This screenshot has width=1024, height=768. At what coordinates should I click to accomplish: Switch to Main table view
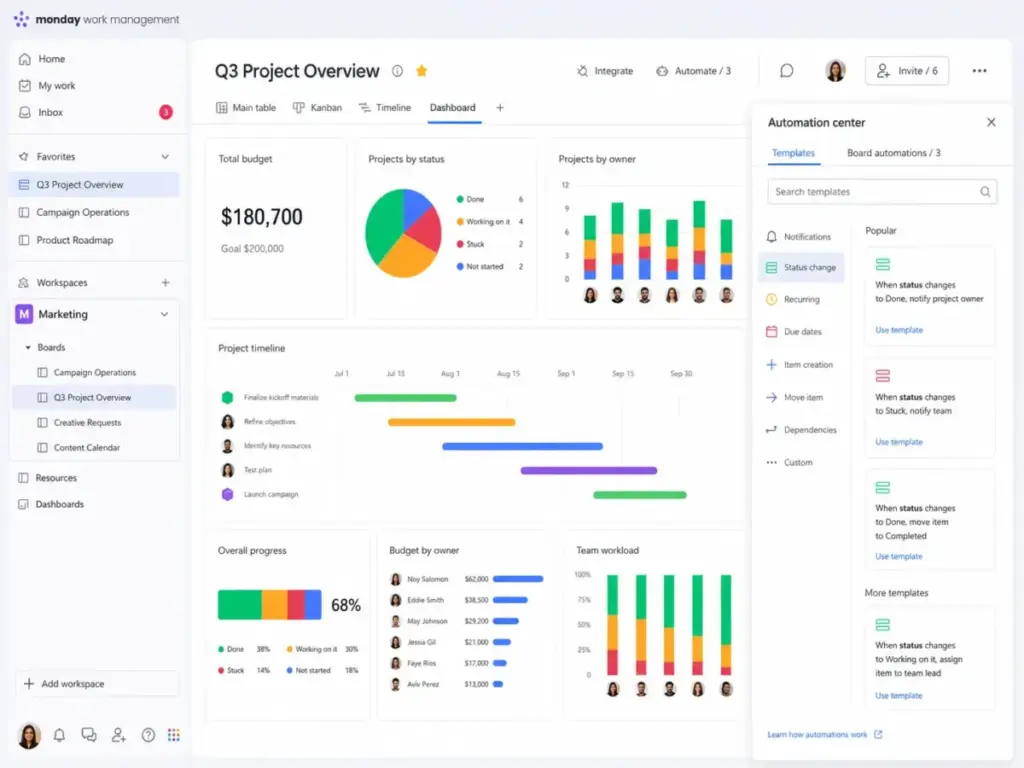246,108
